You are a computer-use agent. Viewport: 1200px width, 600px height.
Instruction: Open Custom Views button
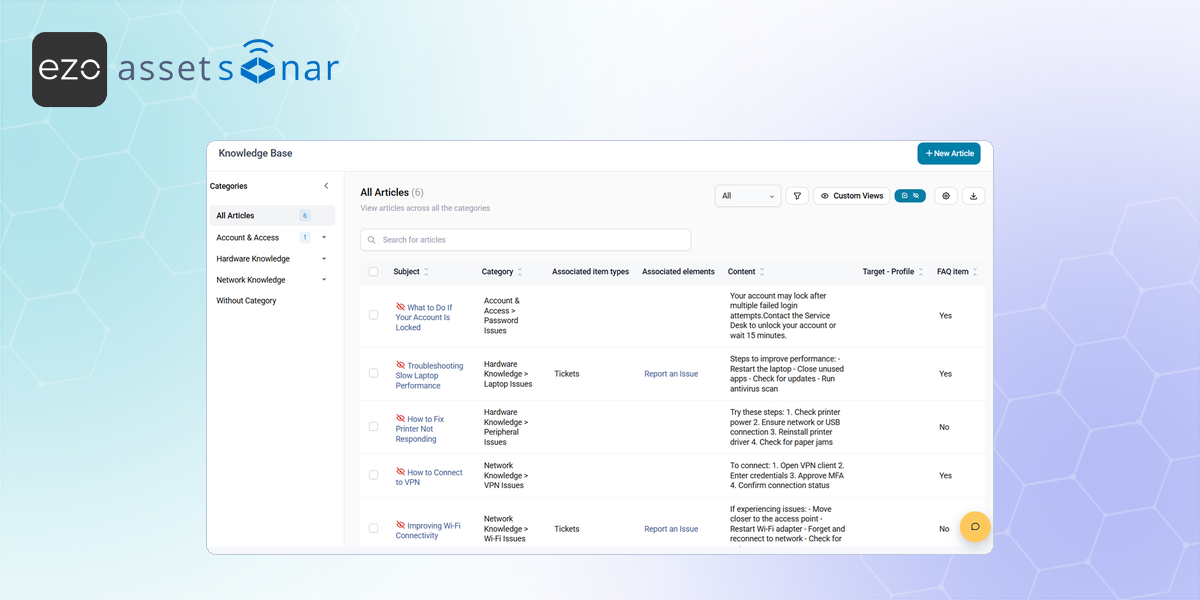click(x=852, y=196)
